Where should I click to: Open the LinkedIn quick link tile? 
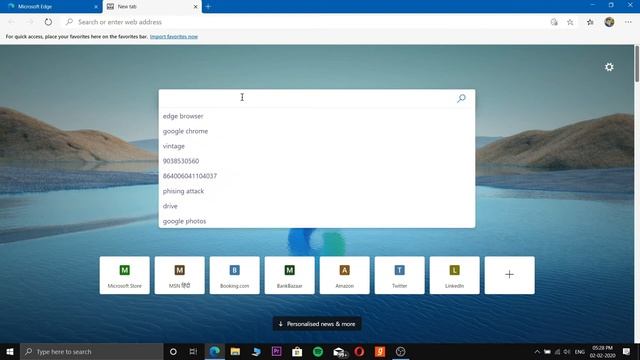click(454, 275)
